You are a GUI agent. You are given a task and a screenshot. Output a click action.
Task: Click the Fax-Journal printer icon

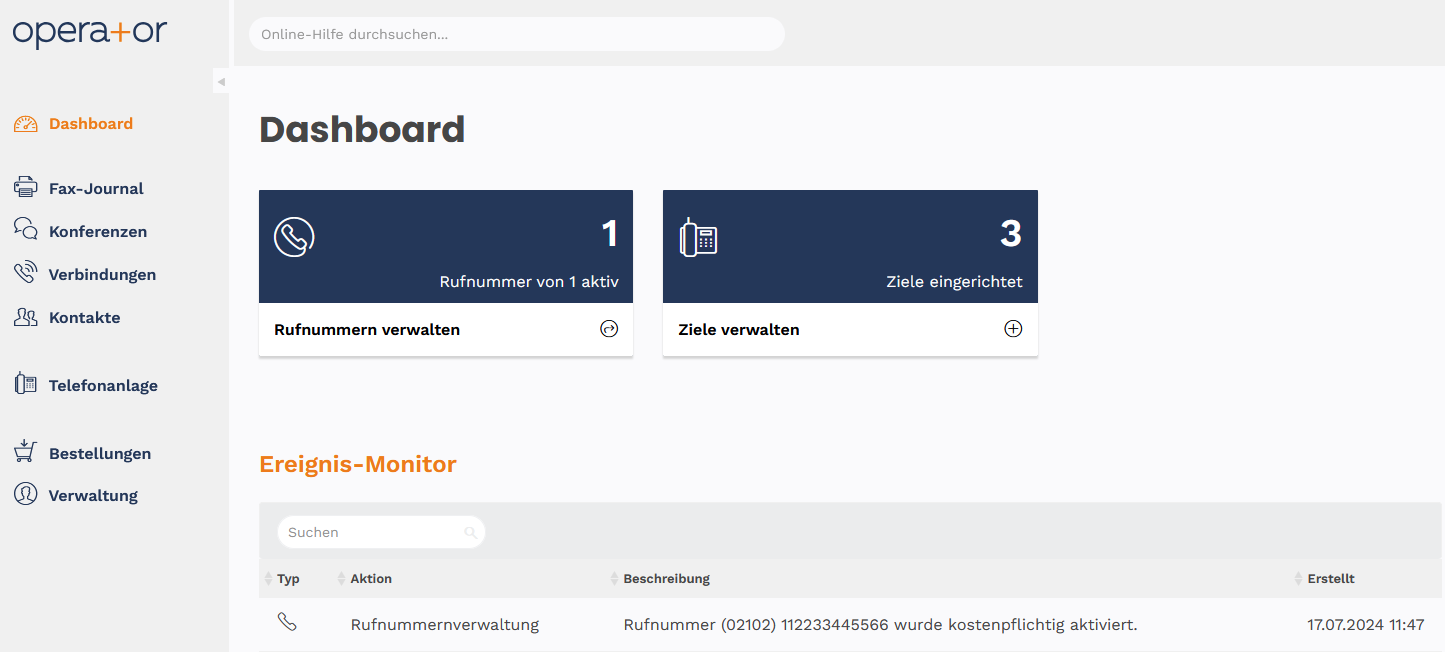tap(26, 188)
